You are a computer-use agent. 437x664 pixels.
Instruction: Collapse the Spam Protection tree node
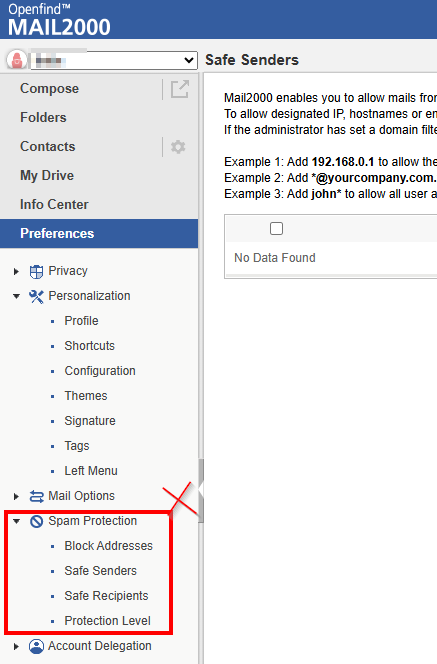click(16, 521)
